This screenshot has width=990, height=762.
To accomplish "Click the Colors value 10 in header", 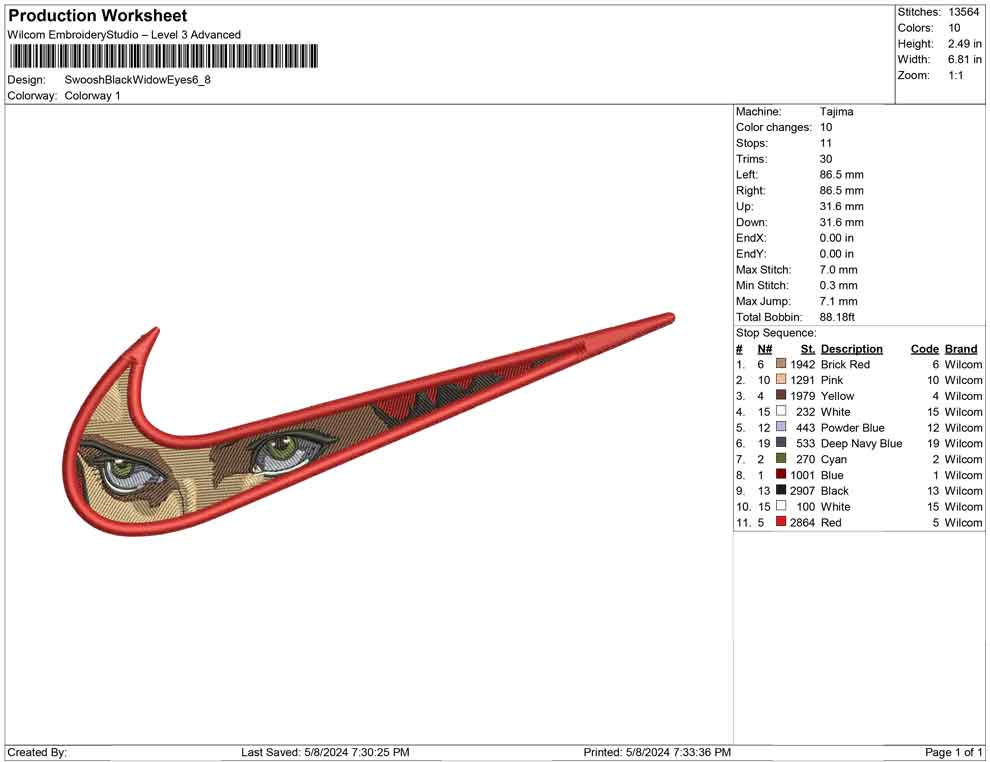I will pos(954,28).
